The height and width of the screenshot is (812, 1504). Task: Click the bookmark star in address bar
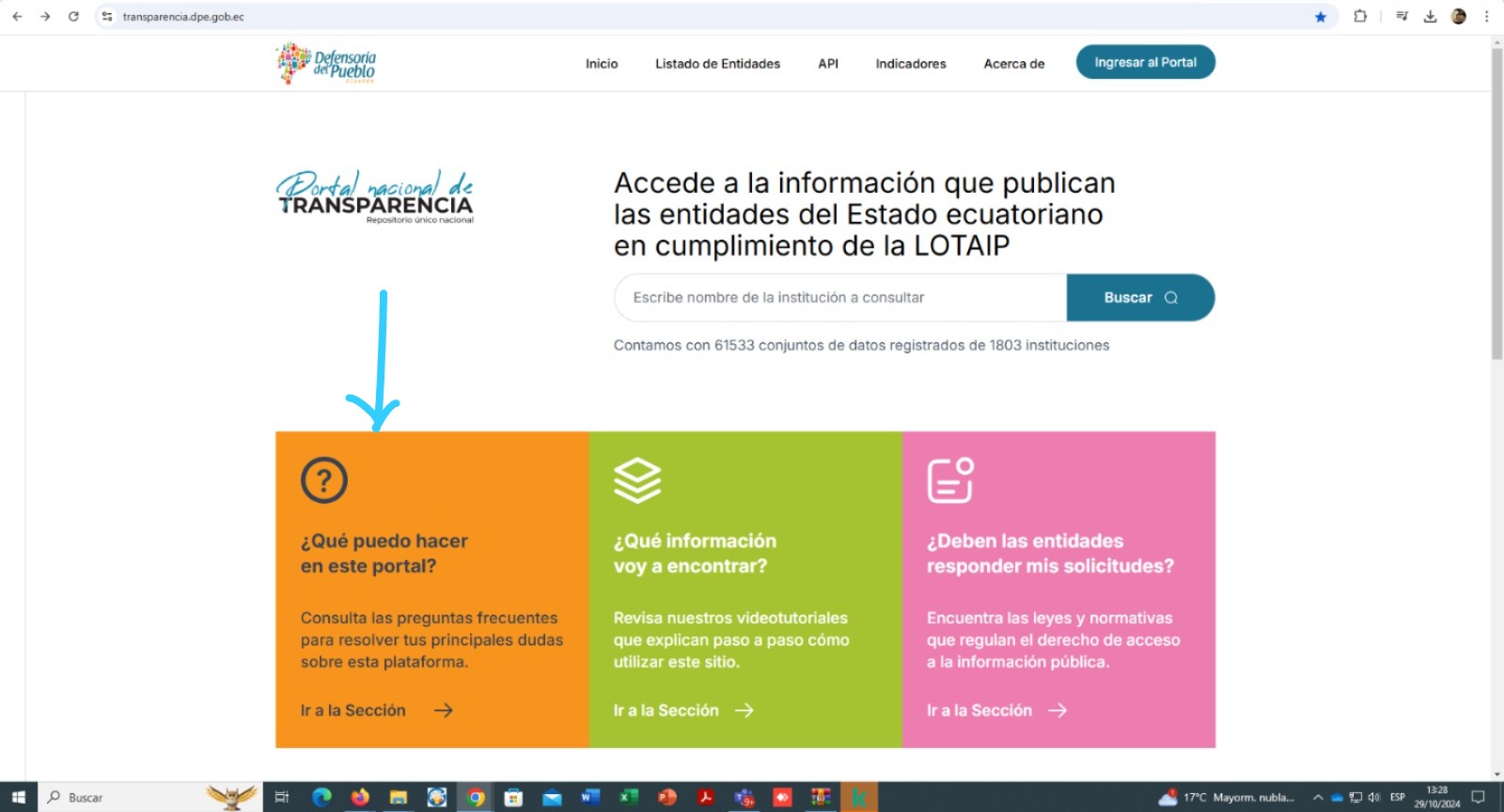[1320, 17]
